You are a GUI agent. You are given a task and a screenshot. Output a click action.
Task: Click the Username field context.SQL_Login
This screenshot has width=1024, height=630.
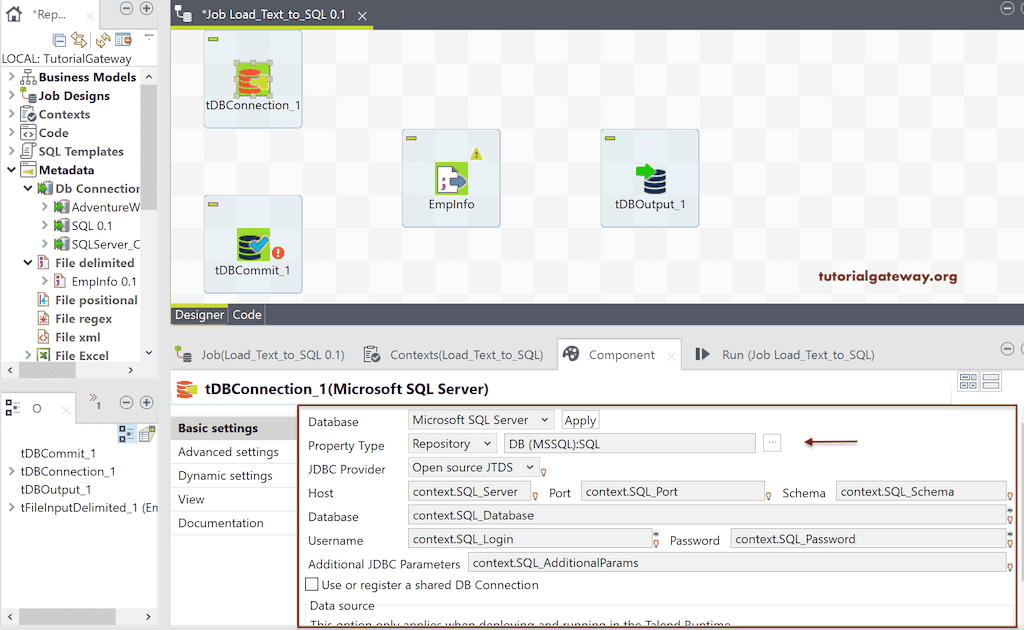[x=530, y=539]
